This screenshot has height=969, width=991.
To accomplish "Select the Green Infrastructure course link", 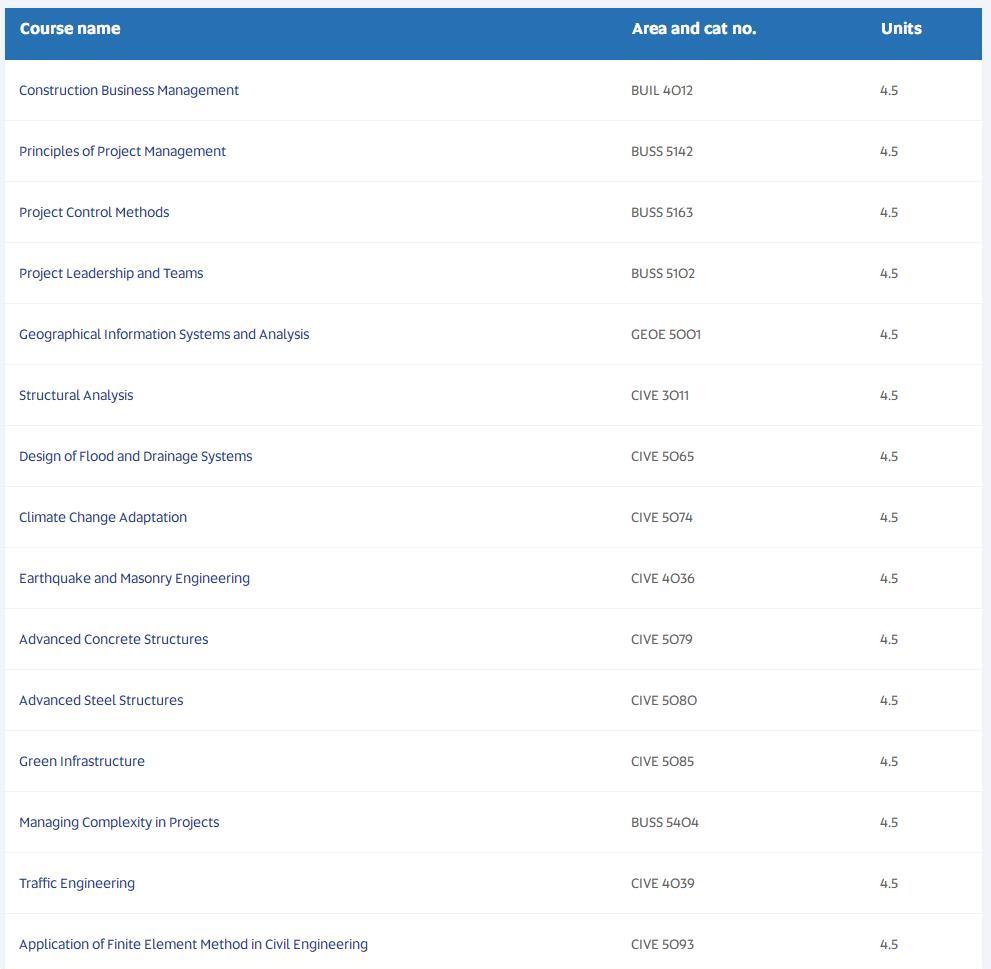I will (x=82, y=762).
